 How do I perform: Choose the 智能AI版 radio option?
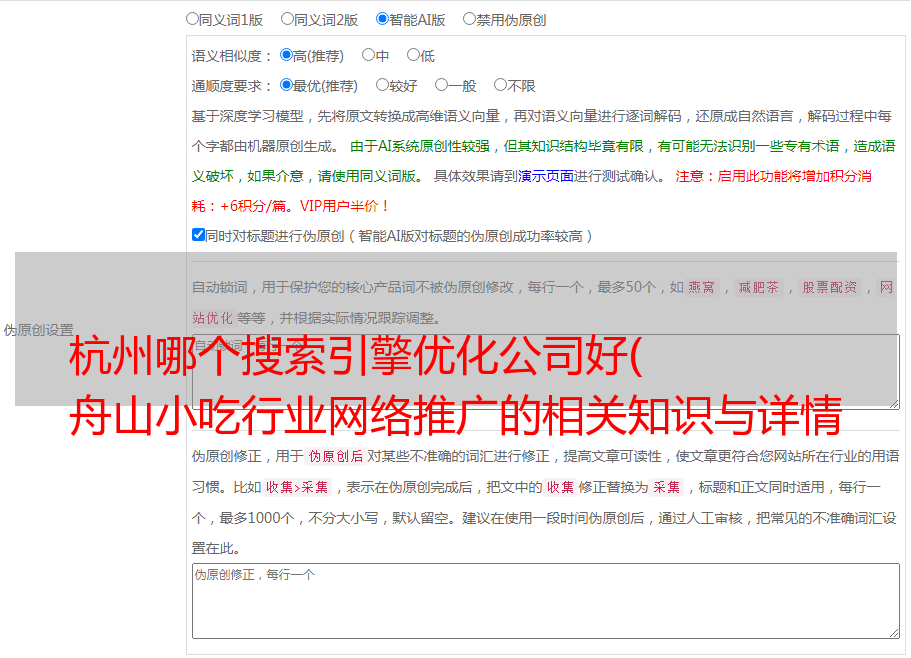point(382,19)
